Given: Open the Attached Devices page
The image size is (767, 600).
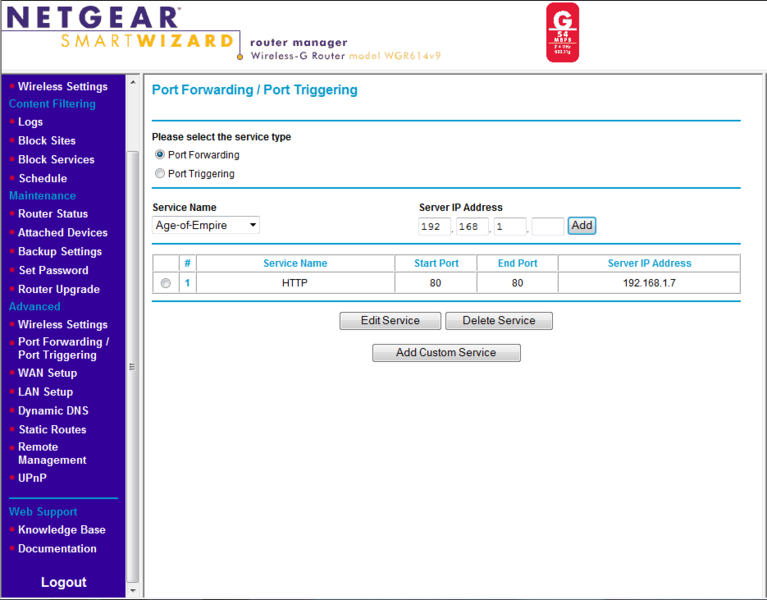Looking at the screenshot, I should tap(63, 233).
